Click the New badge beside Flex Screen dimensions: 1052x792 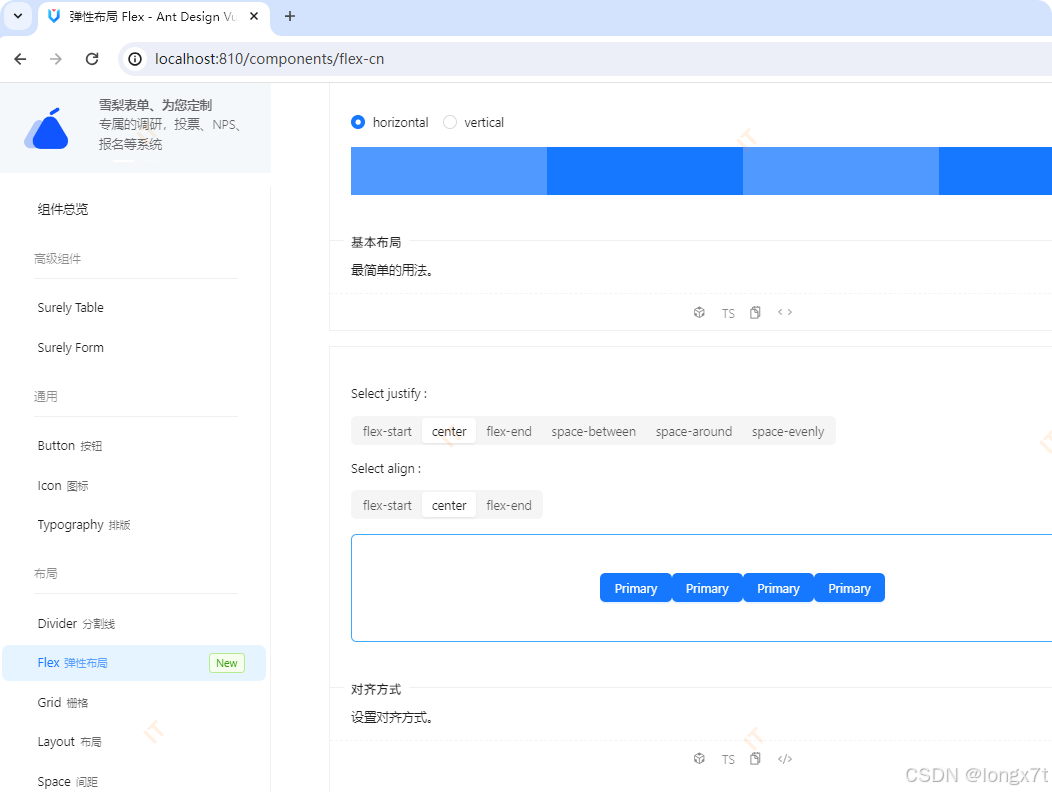[x=227, y=663]
